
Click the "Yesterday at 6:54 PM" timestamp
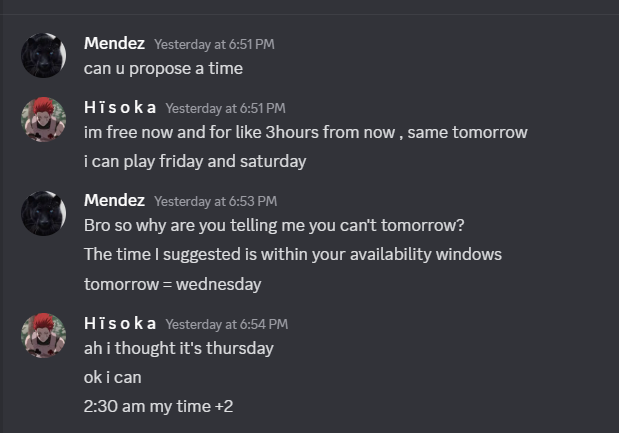pos(226,324)
